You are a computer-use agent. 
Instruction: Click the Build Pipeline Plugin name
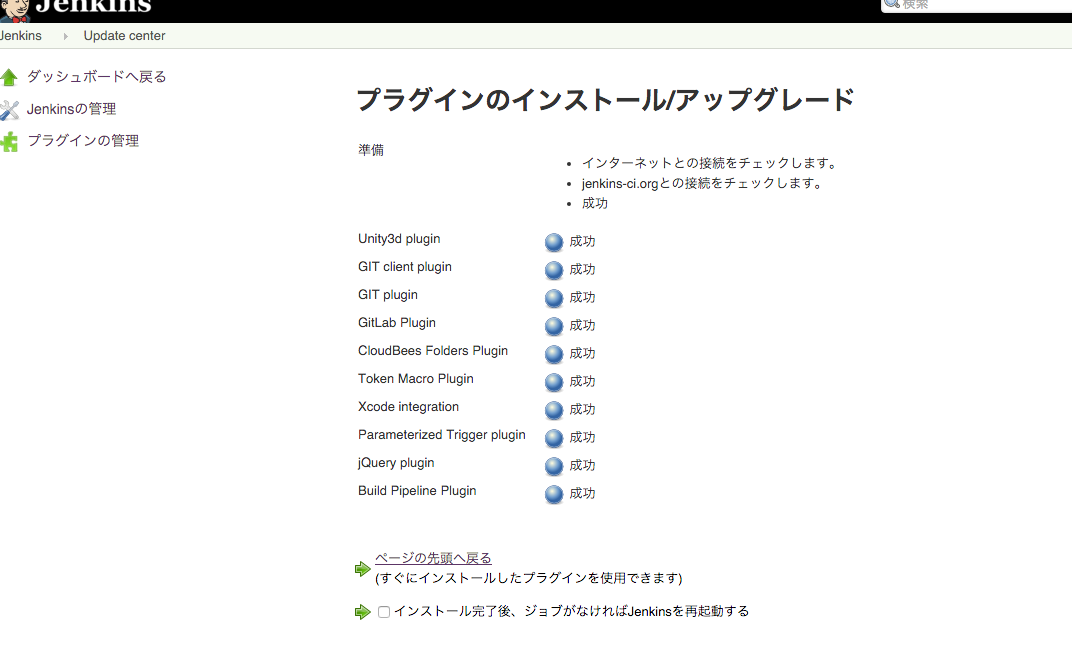[417, 491]
